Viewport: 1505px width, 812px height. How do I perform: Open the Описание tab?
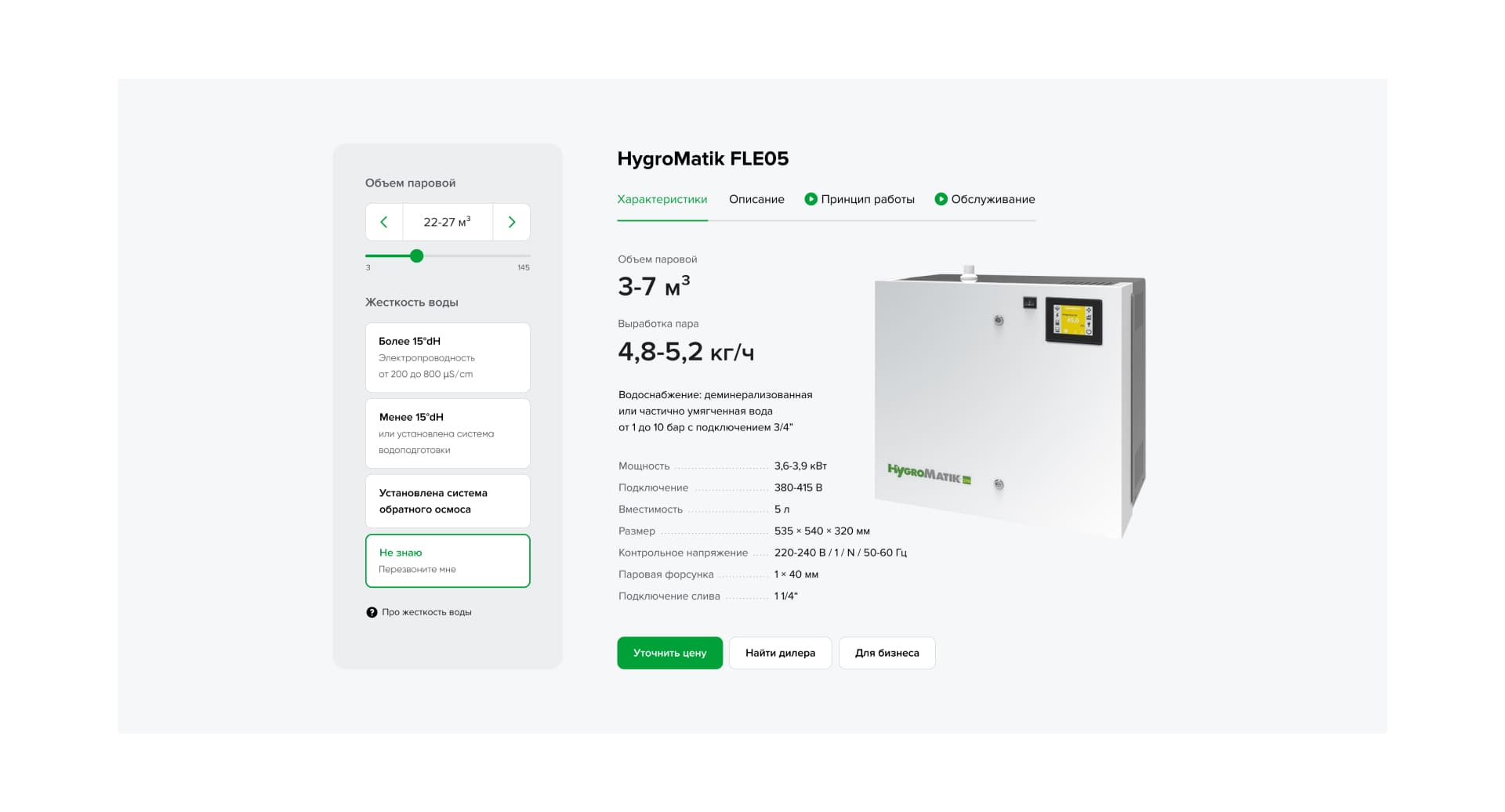[756, 198]
